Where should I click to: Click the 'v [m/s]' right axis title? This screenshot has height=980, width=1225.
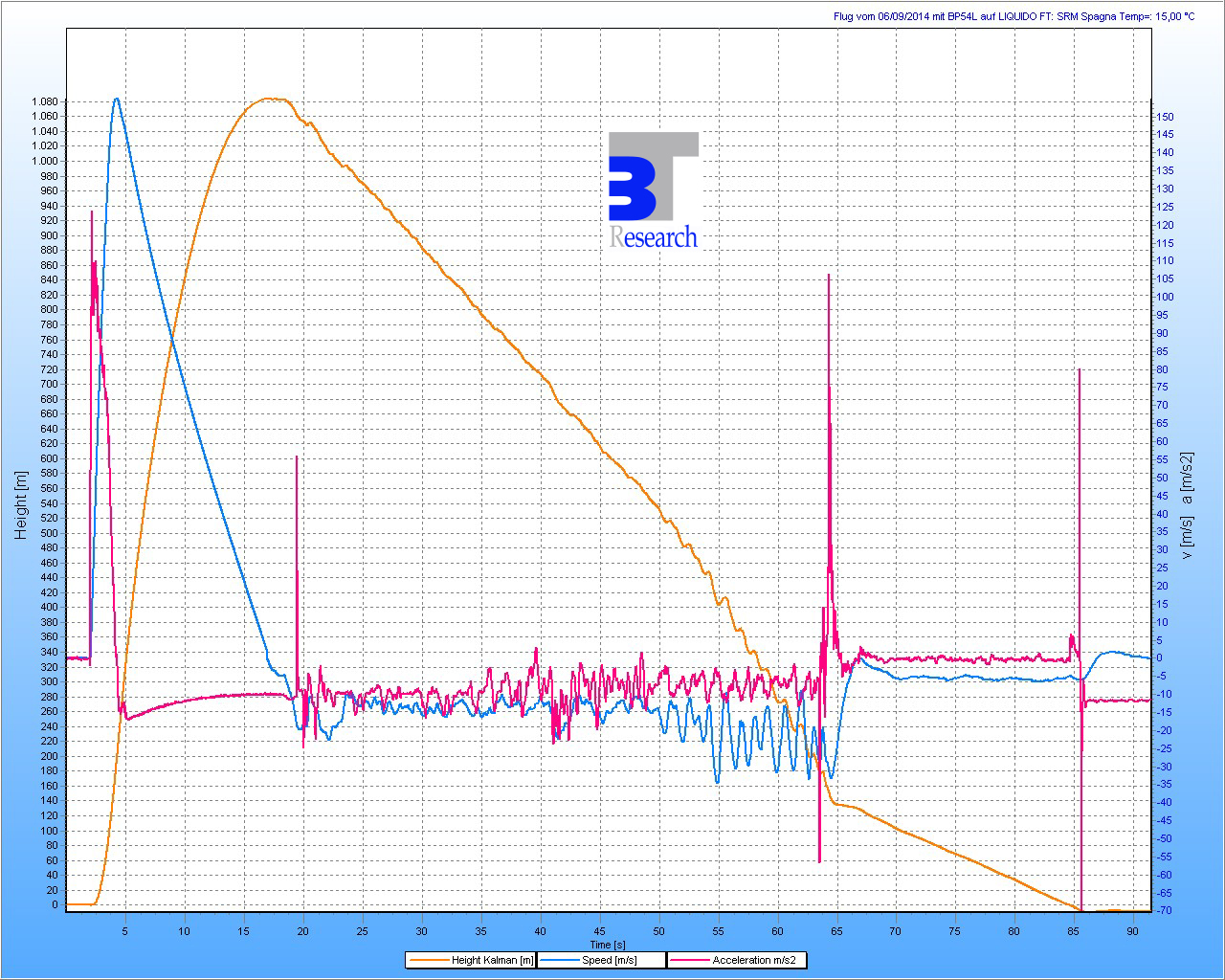click(x=1188, y=538)
